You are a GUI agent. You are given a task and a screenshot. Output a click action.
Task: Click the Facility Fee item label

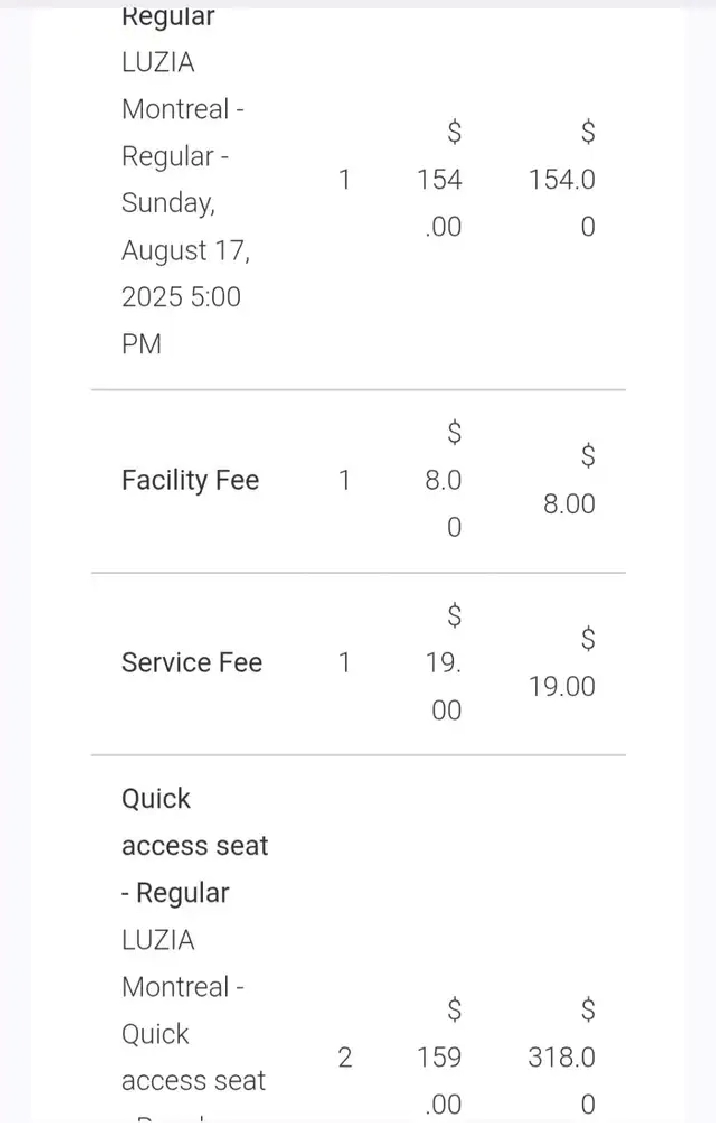click(x=190, y=480)
